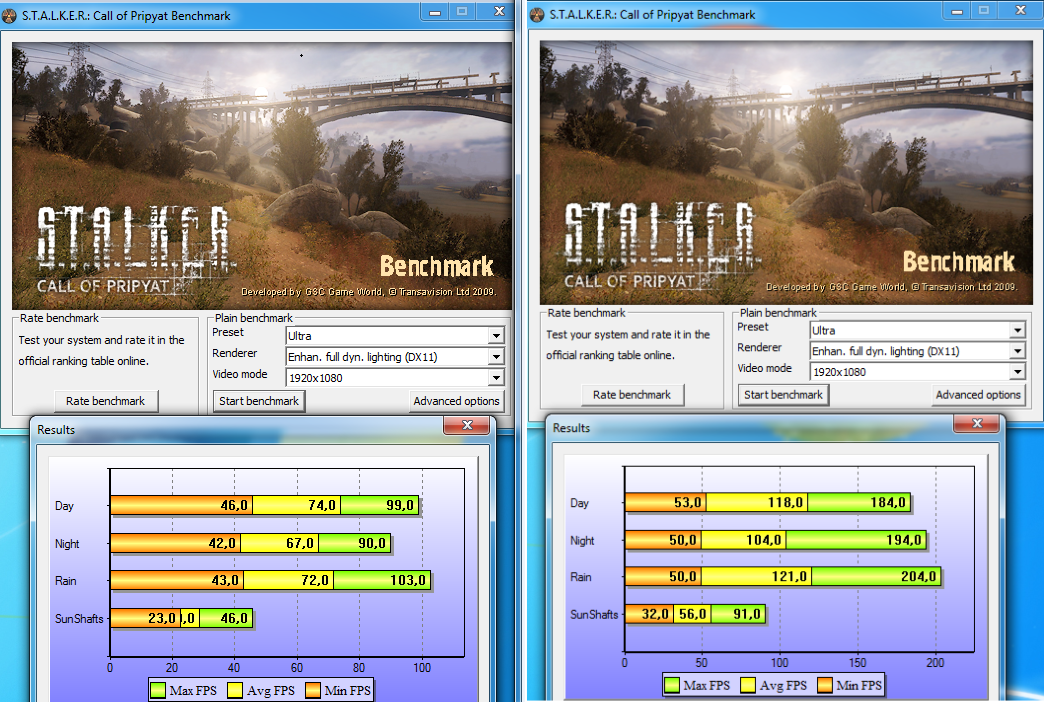The image size is (1044, 702).
Task: Close the right Call of Pripyat Benchmark window
Action: pos(1020,11)
